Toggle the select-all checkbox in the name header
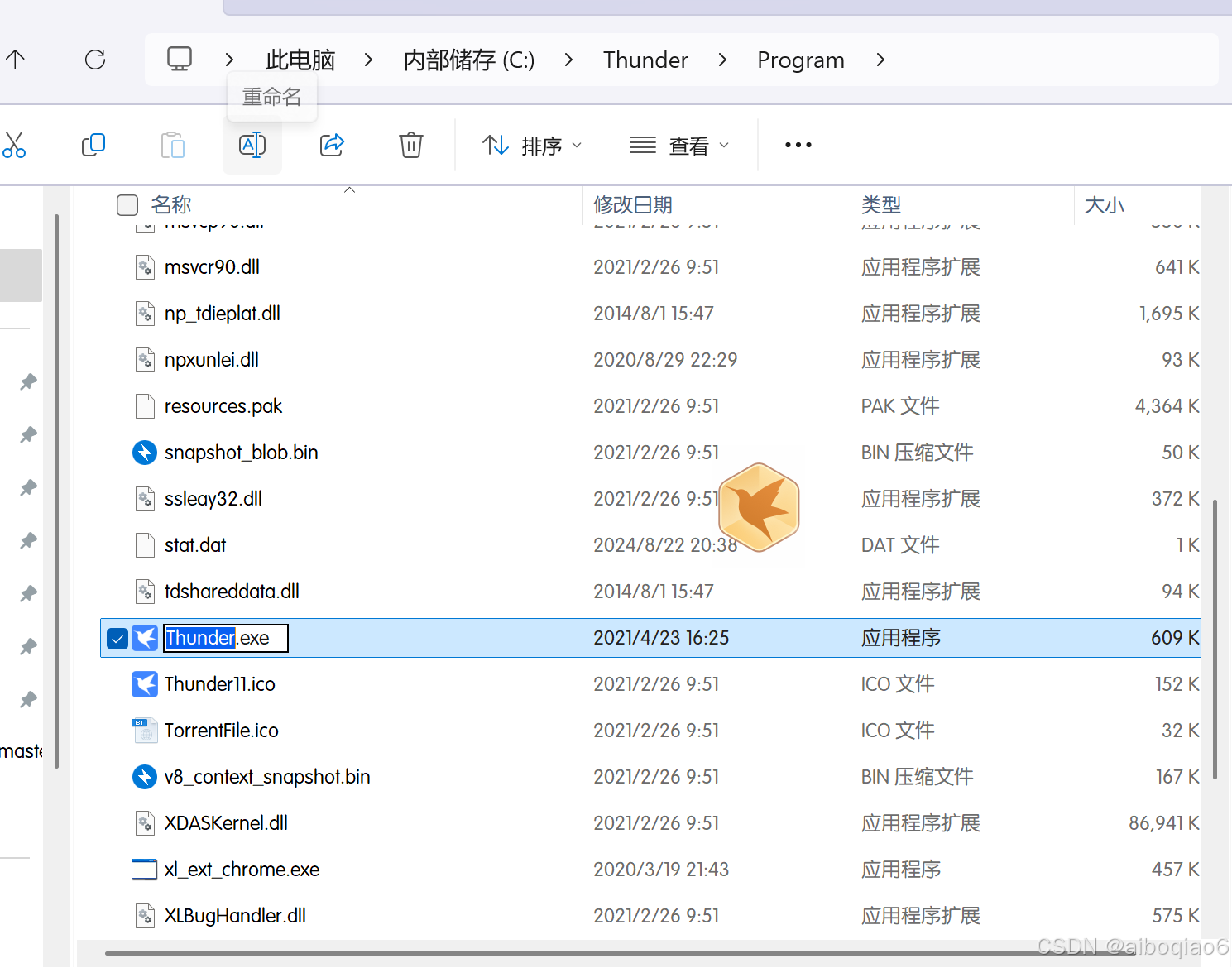Viewport: 1232px width, 968px height. [x=127, y=205]
